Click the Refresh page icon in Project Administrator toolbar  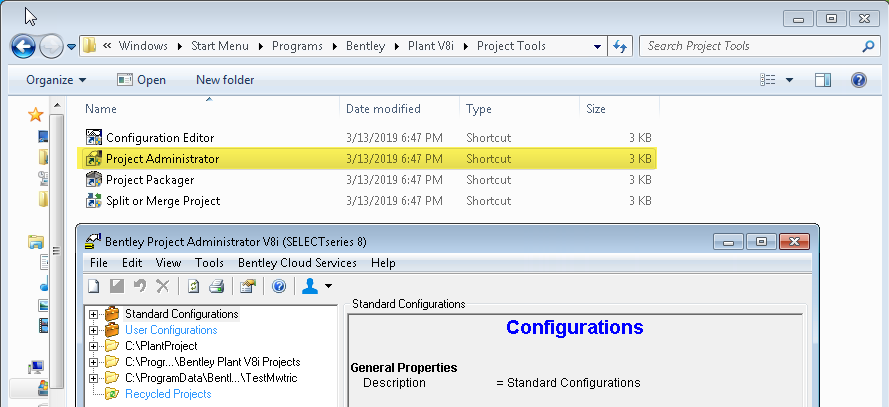click(193, 286)
